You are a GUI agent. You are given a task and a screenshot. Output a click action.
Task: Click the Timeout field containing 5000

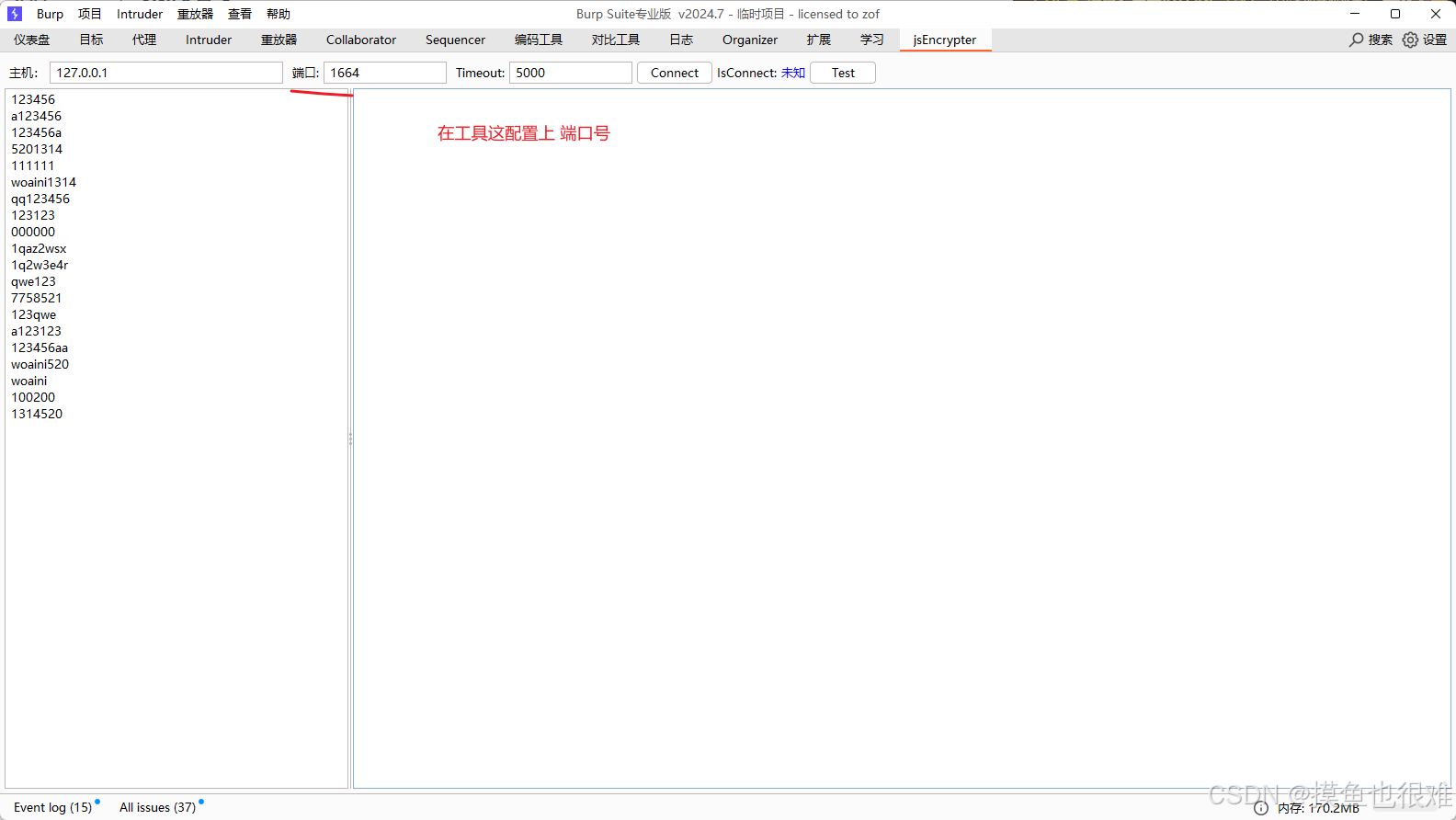pos(571,73)
